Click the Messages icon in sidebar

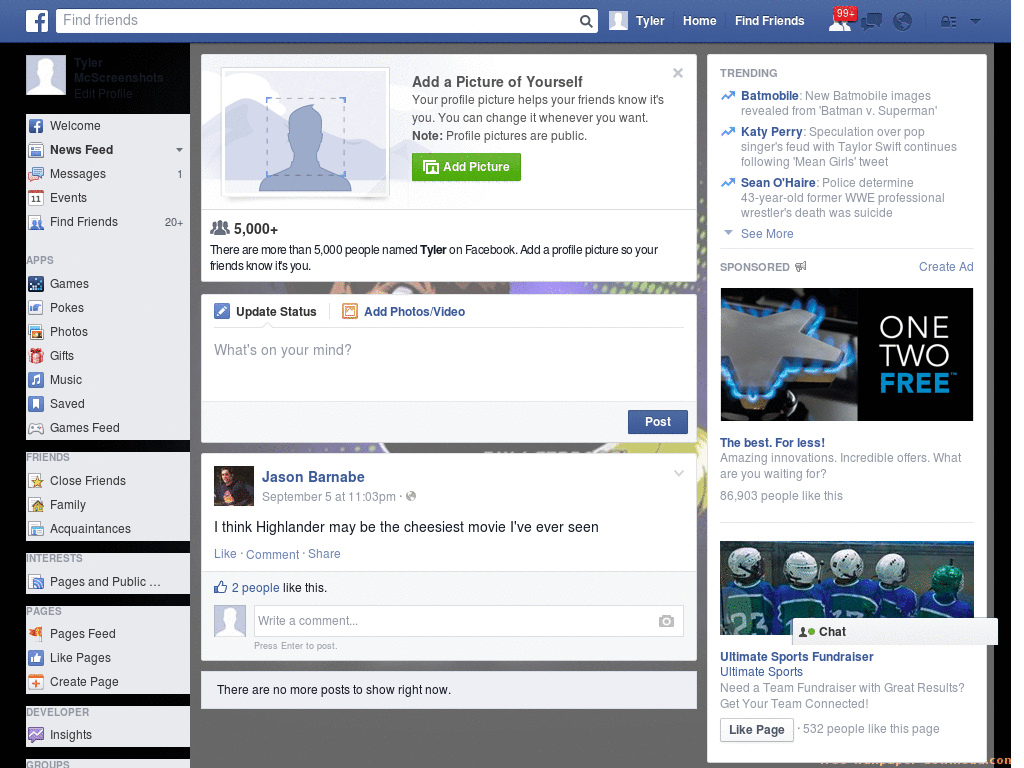coord(36,174)
